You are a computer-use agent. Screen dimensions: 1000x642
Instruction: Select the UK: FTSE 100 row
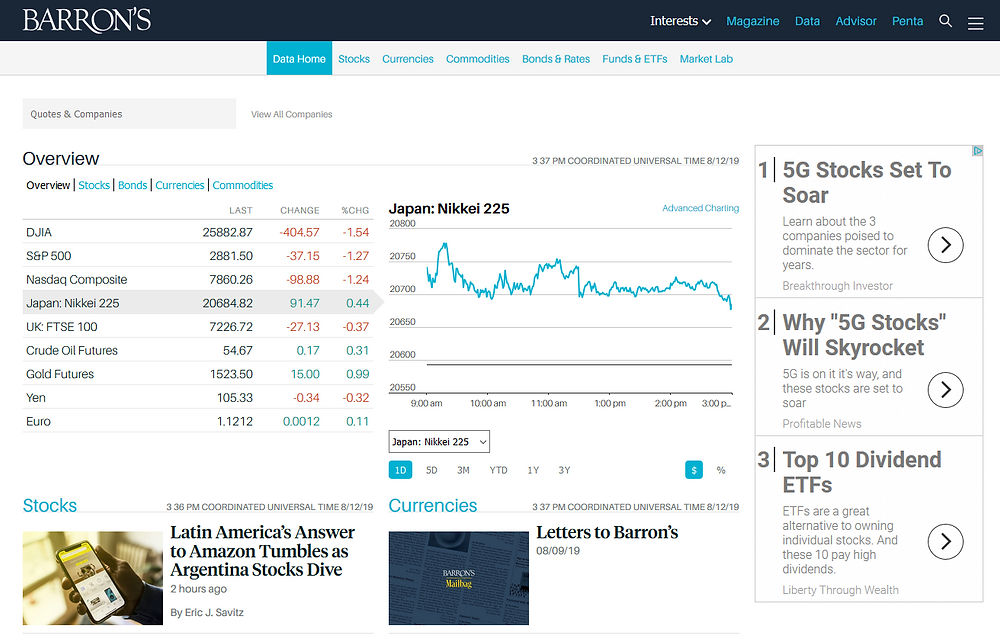point(198,326)
